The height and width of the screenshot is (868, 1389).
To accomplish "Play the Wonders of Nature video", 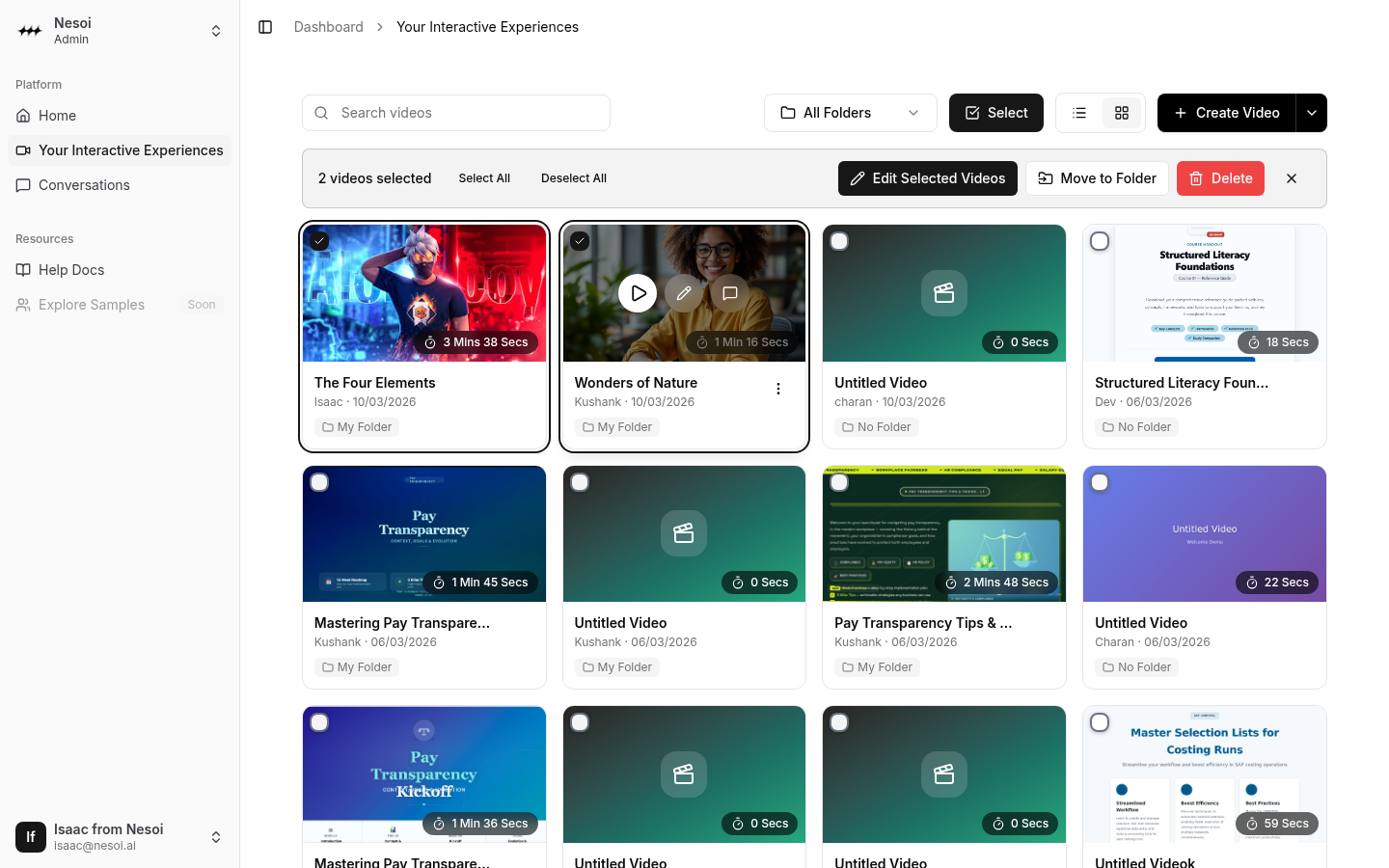I will coord(638,293).
